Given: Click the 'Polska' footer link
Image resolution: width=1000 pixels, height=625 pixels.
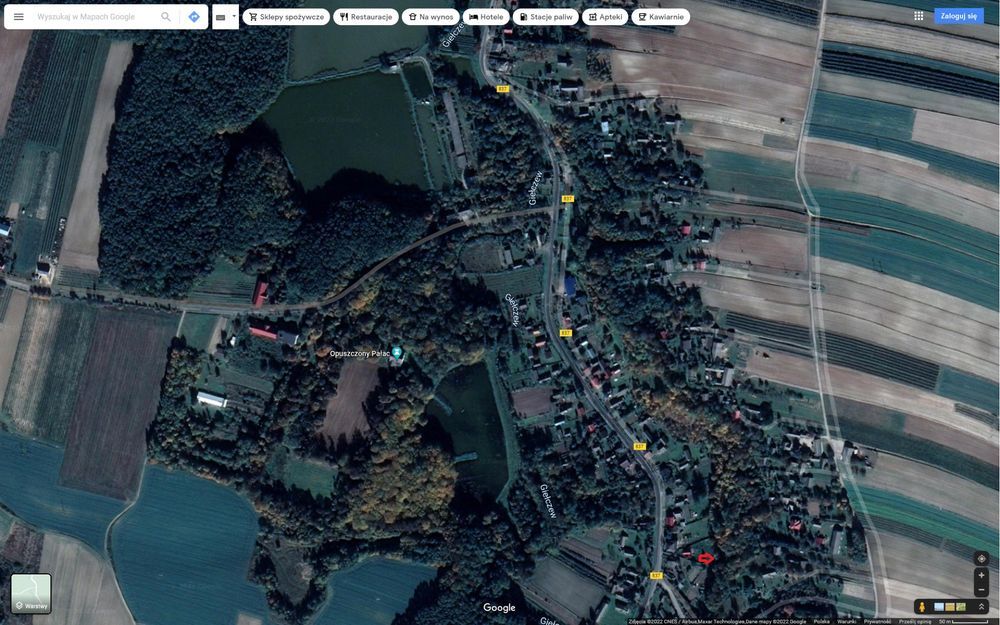Looking at the screenshot, I should coord(821,621).
